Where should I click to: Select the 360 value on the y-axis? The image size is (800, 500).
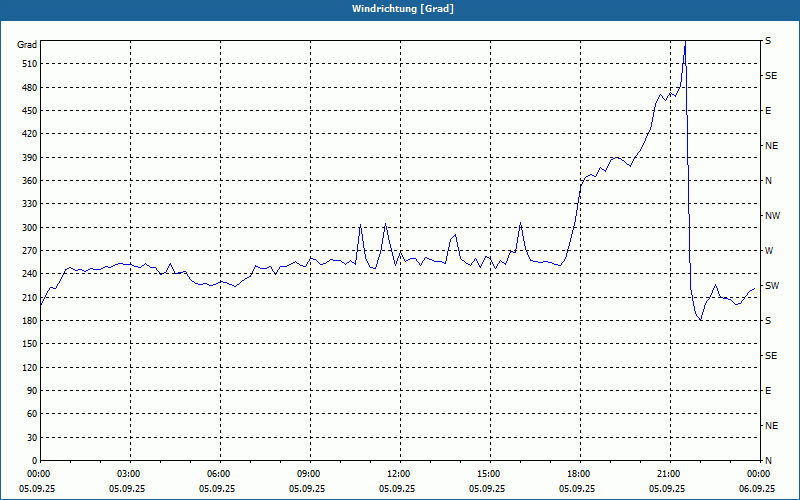[x=27, y=181]
